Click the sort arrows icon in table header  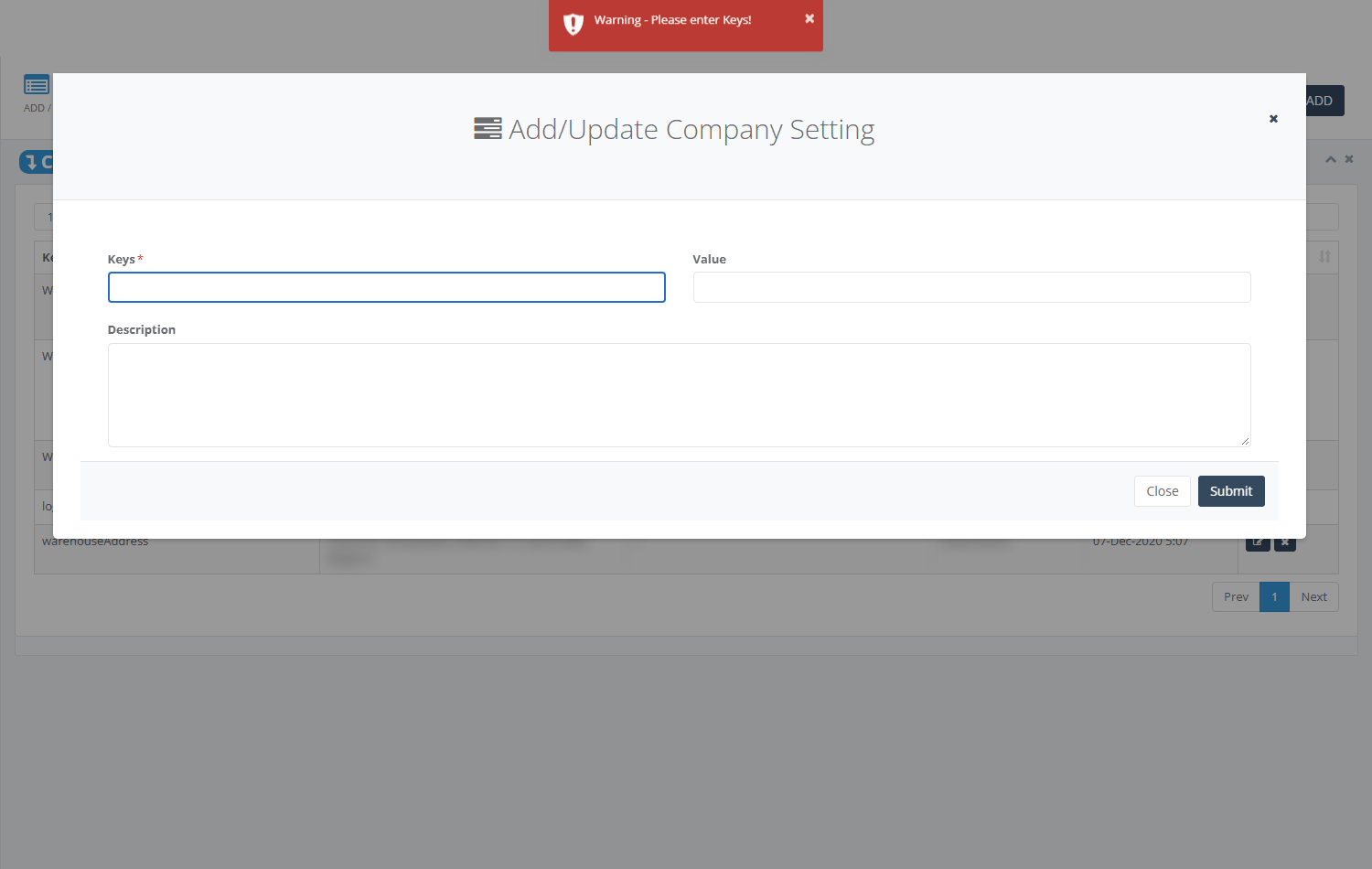tap(1324, 257)
